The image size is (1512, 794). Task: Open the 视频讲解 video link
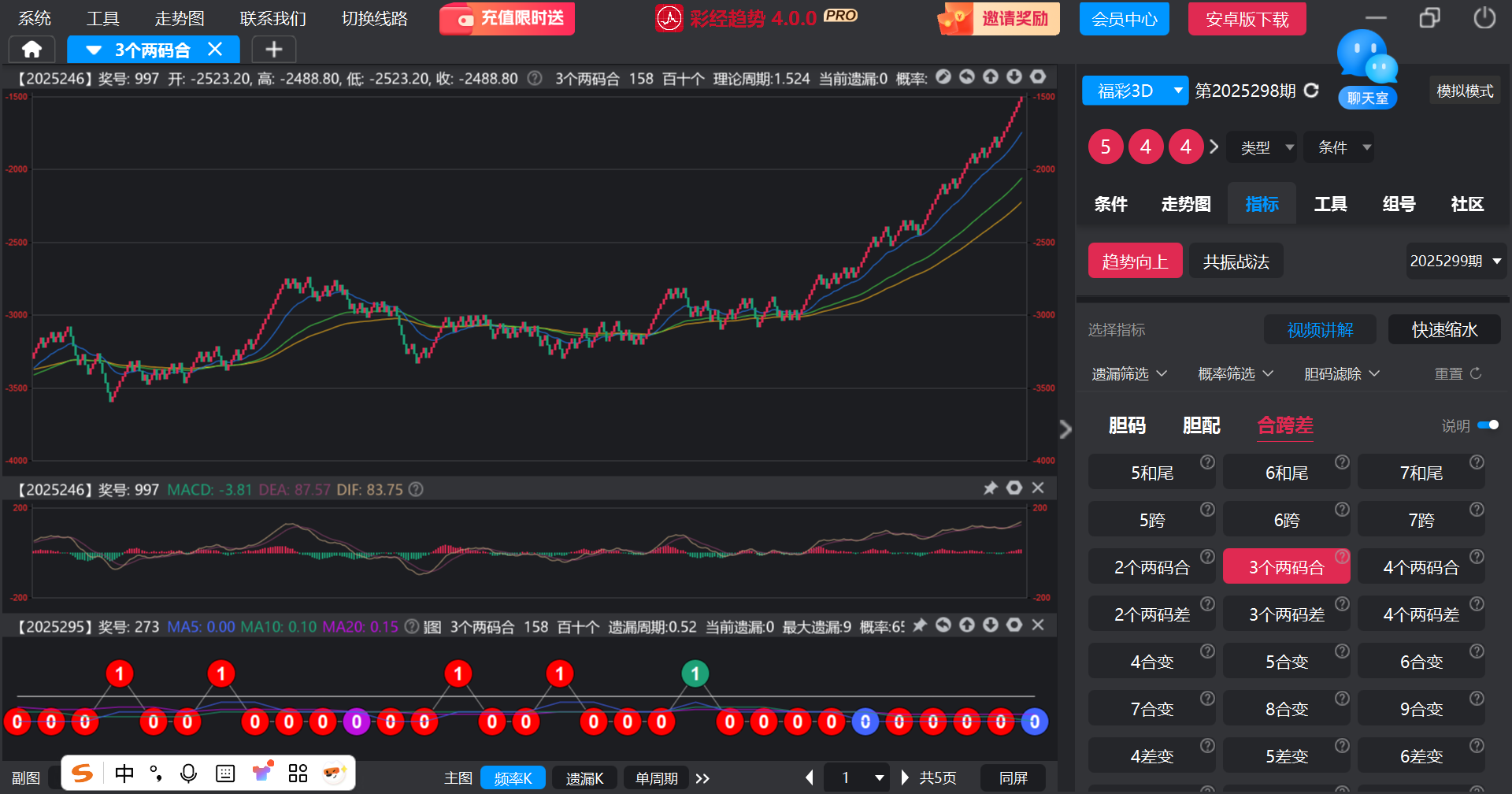[1320, 330]
